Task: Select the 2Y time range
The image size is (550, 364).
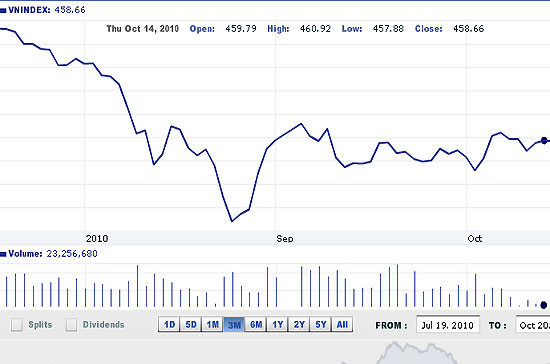Action: tap(299, 324)
